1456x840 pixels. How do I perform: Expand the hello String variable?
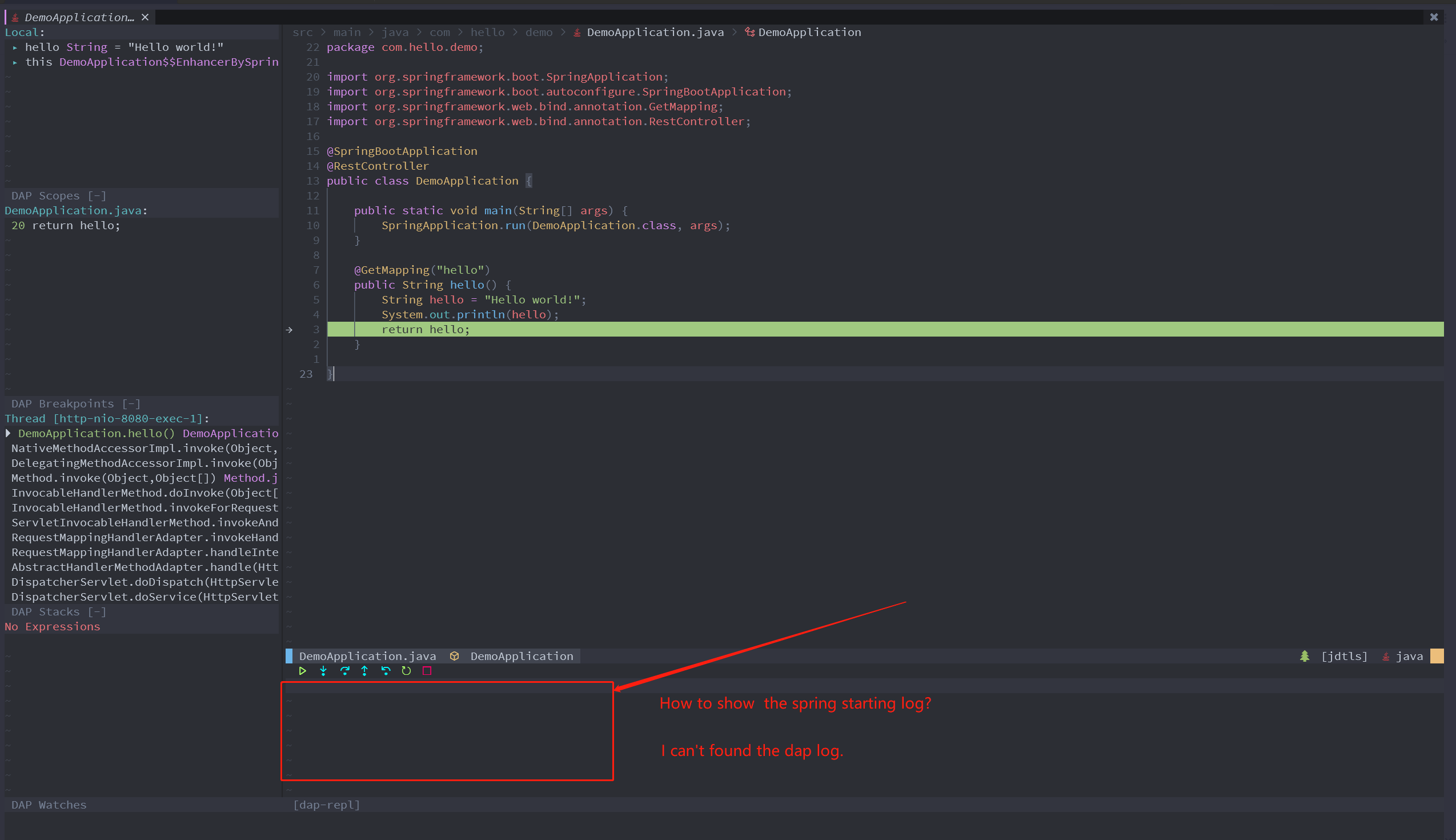15,47
